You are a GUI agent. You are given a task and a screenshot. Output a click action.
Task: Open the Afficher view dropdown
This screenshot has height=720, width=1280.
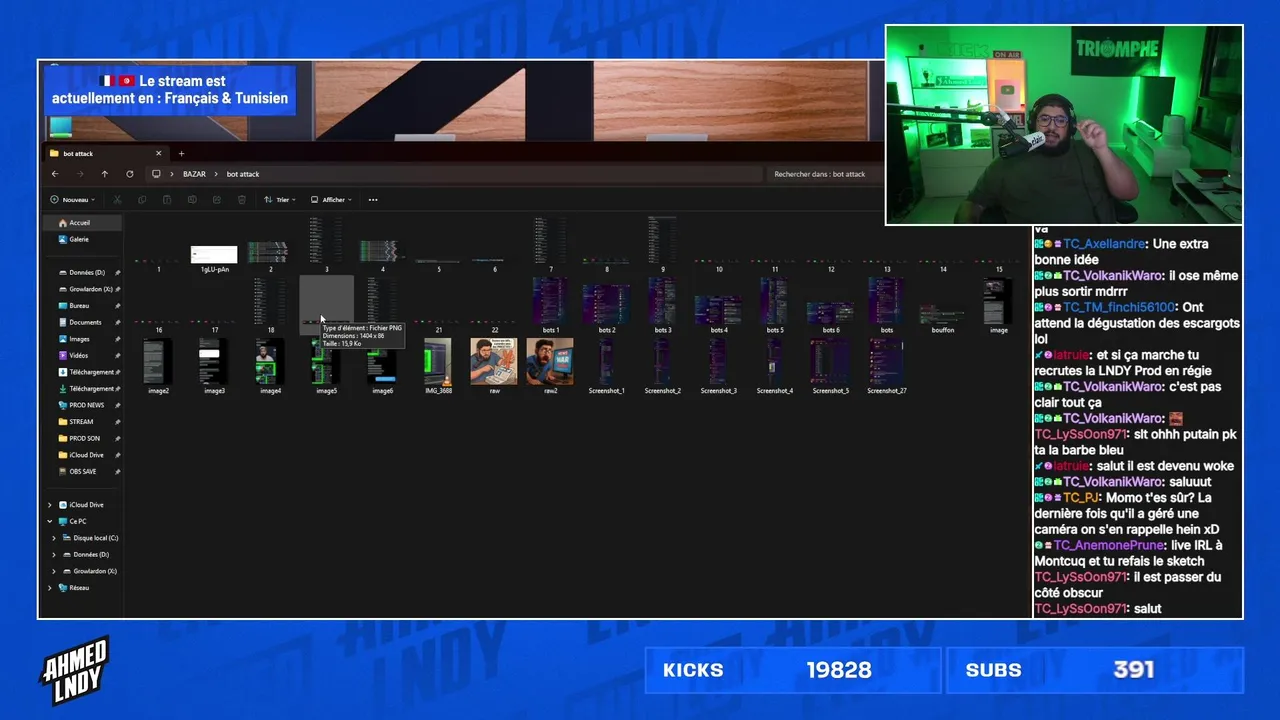pos(331,200)
